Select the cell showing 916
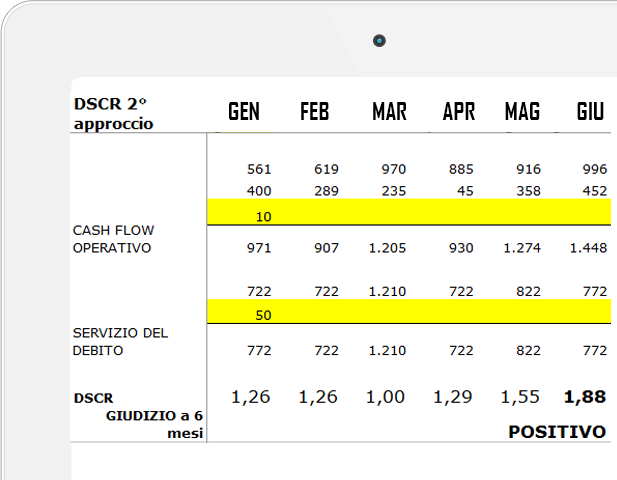 pos(528,169)
